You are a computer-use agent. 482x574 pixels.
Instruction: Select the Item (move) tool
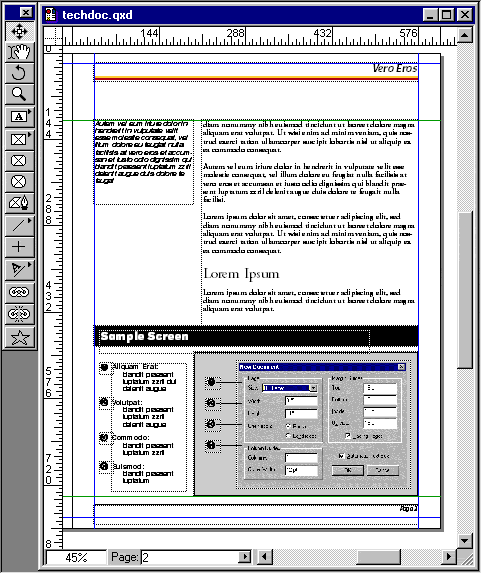pos(19,31)
